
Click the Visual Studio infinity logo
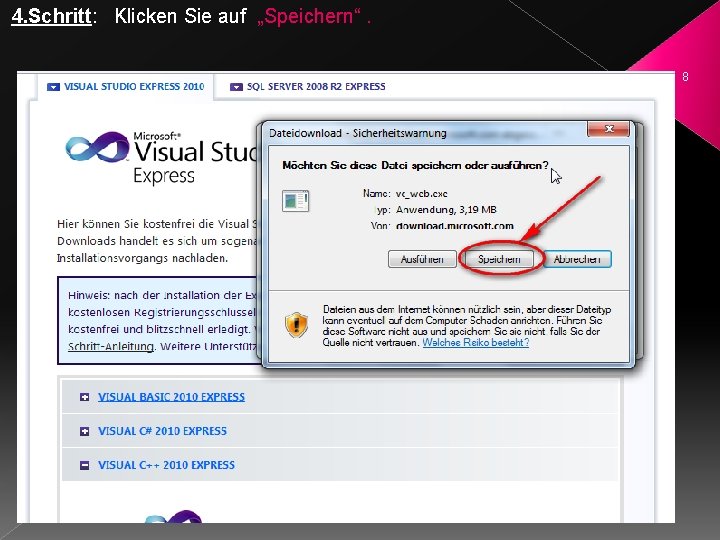[x=97, y=147]
